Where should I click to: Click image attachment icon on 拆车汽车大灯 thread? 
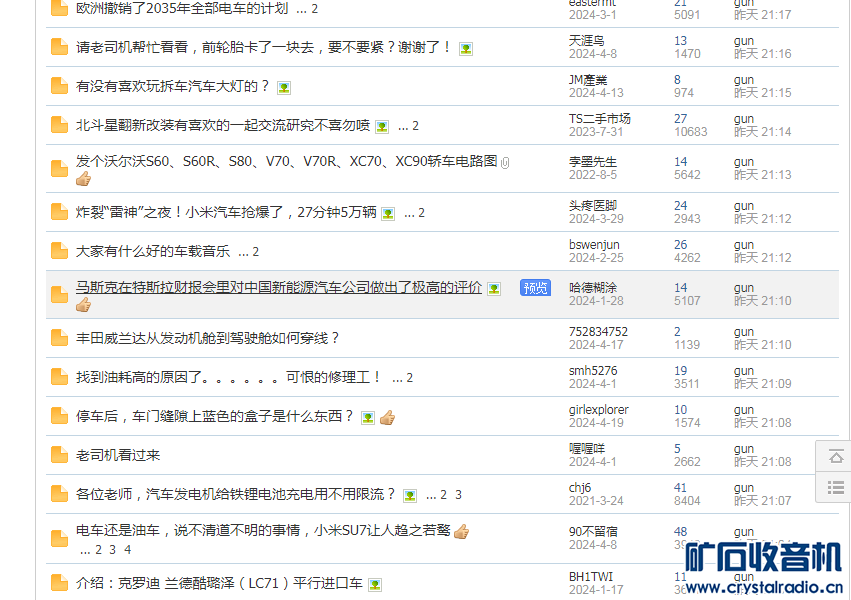pos(284,88)
